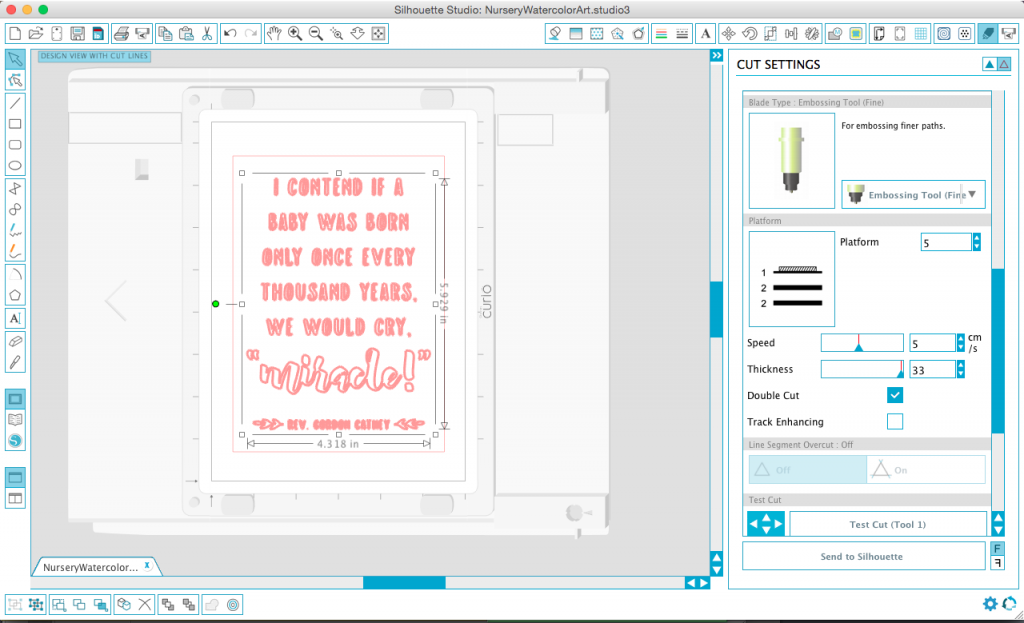
Task: Click the Platform value stepper arrows
Action: 976,242
